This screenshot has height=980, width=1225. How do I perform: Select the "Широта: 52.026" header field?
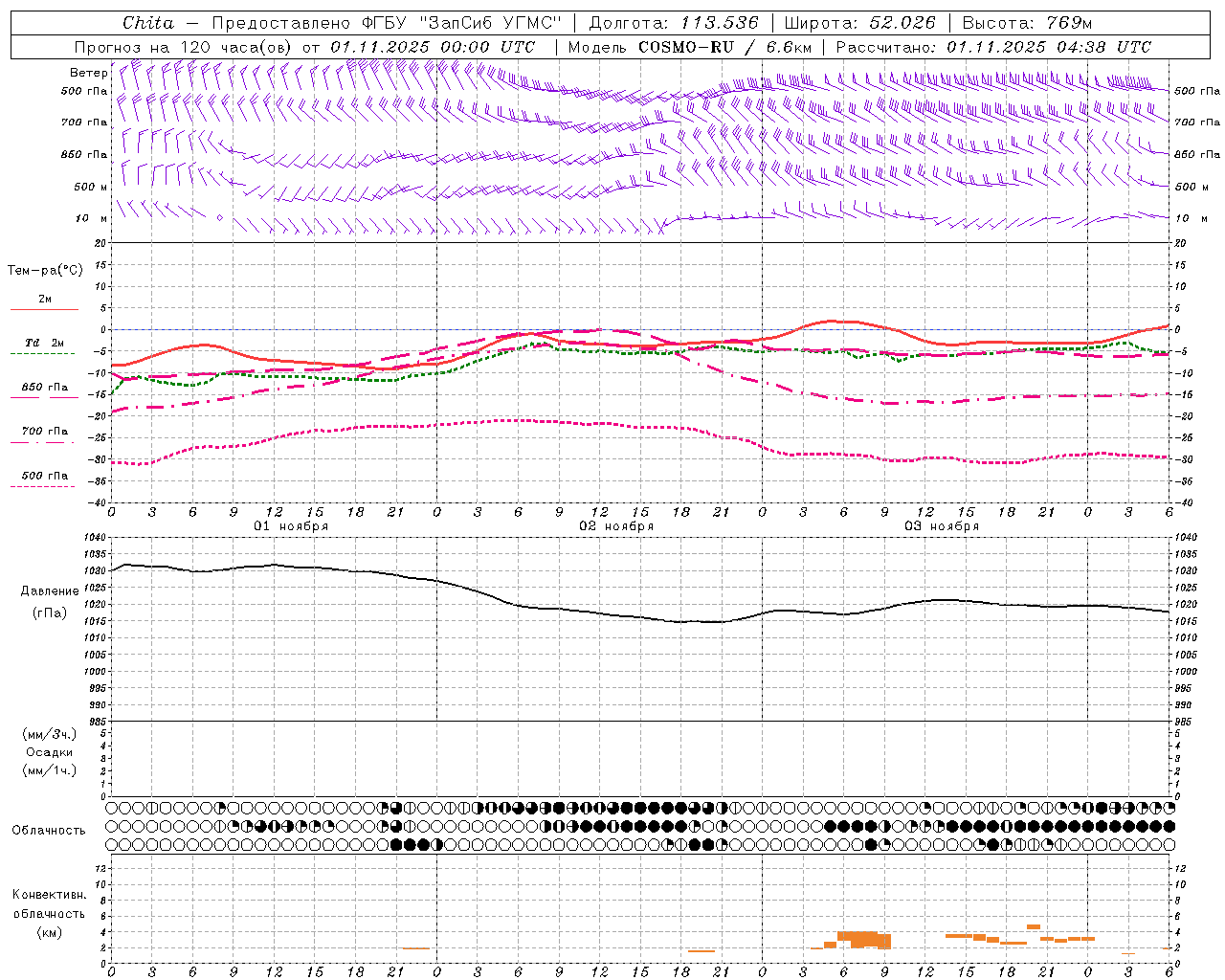pyautogui.click(x=859, y=23)
